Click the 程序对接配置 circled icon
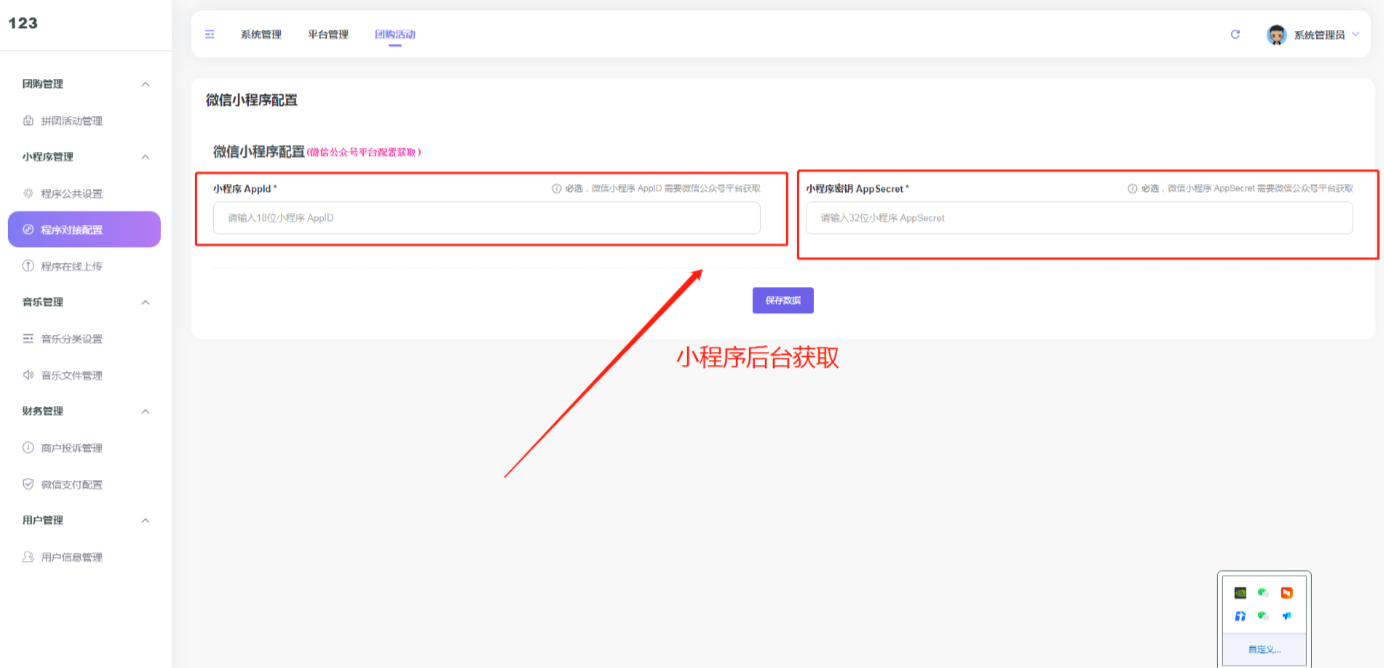 tap(27, 229)
